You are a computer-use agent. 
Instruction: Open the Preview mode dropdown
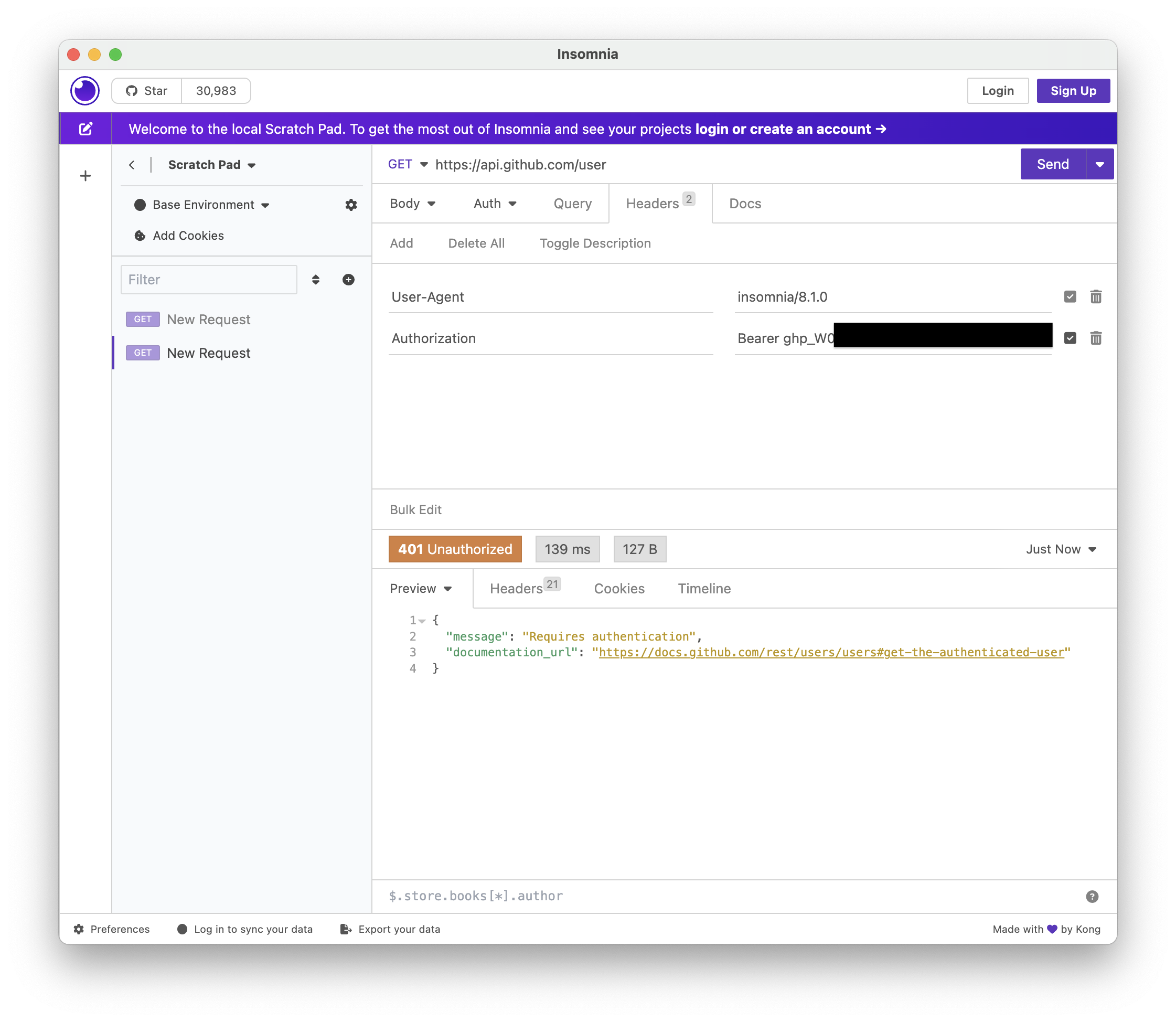coord(421,589)
